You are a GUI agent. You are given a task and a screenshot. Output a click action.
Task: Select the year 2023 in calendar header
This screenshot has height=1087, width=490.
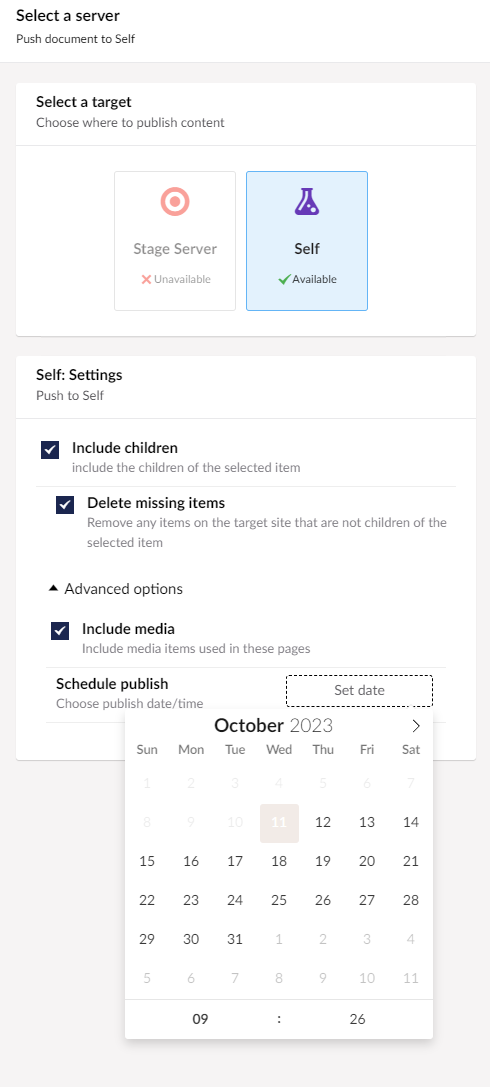311,725
